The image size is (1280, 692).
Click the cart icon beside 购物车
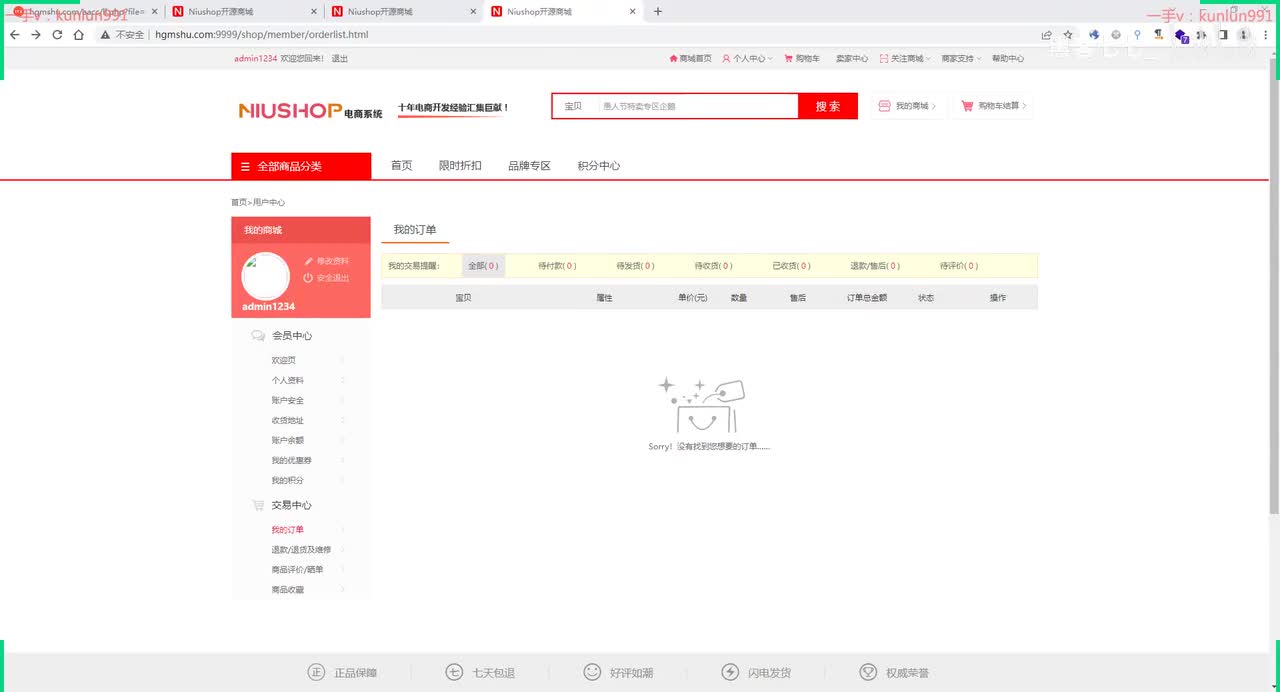pos(789,59)
